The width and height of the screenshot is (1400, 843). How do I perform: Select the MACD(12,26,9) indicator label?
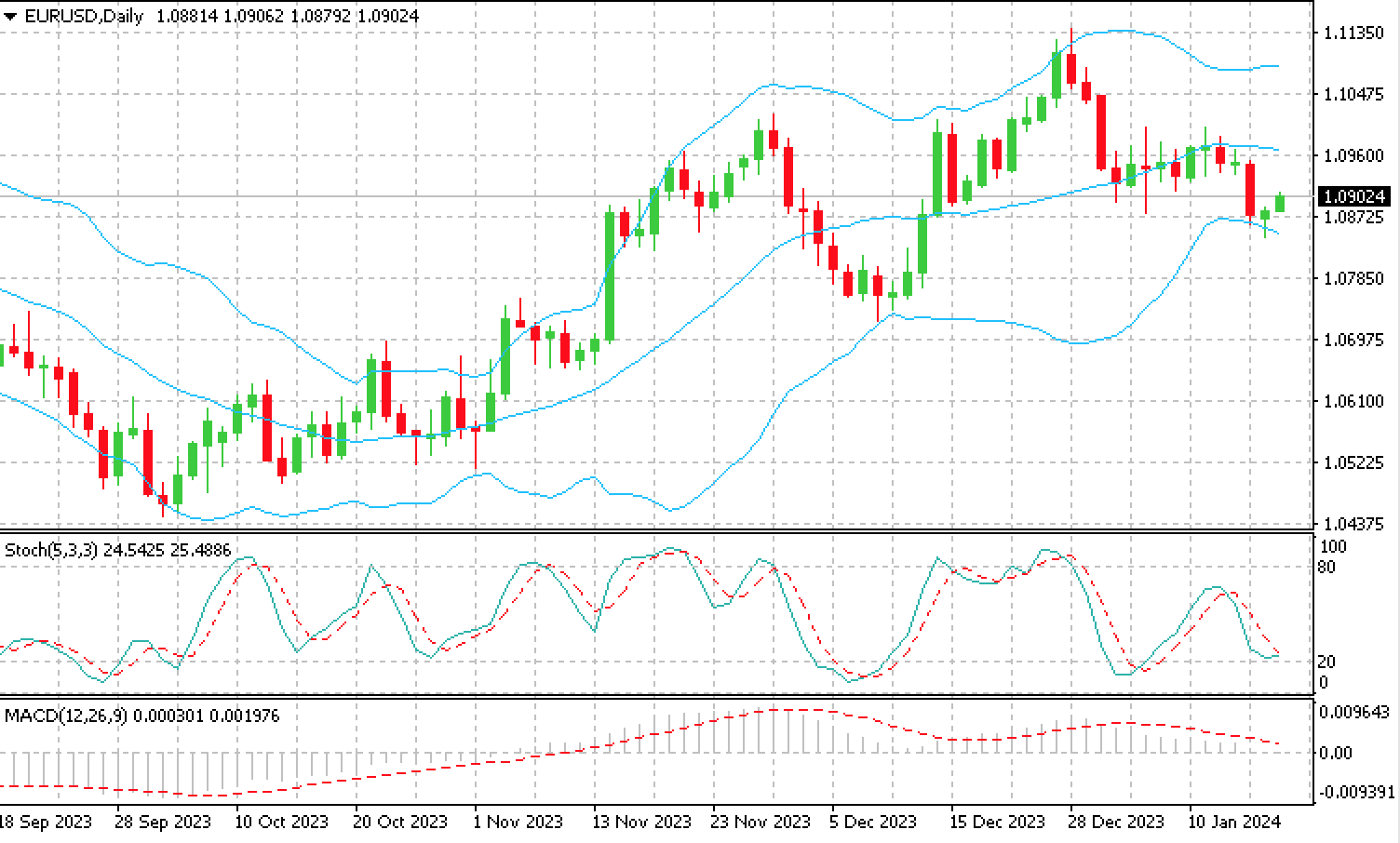tap(67, 716)
